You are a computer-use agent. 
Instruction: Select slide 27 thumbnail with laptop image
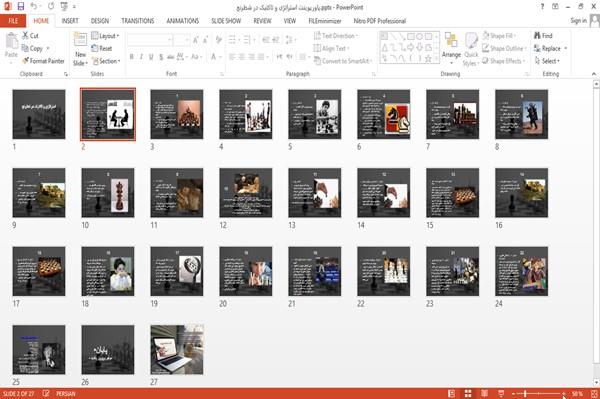[177, 350]
